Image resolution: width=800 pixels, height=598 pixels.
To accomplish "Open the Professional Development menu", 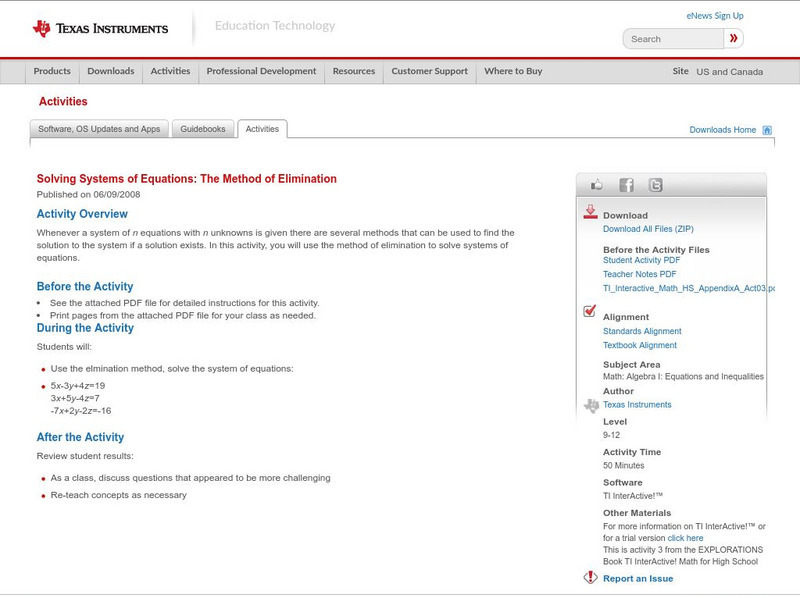I will click(261, 71).
